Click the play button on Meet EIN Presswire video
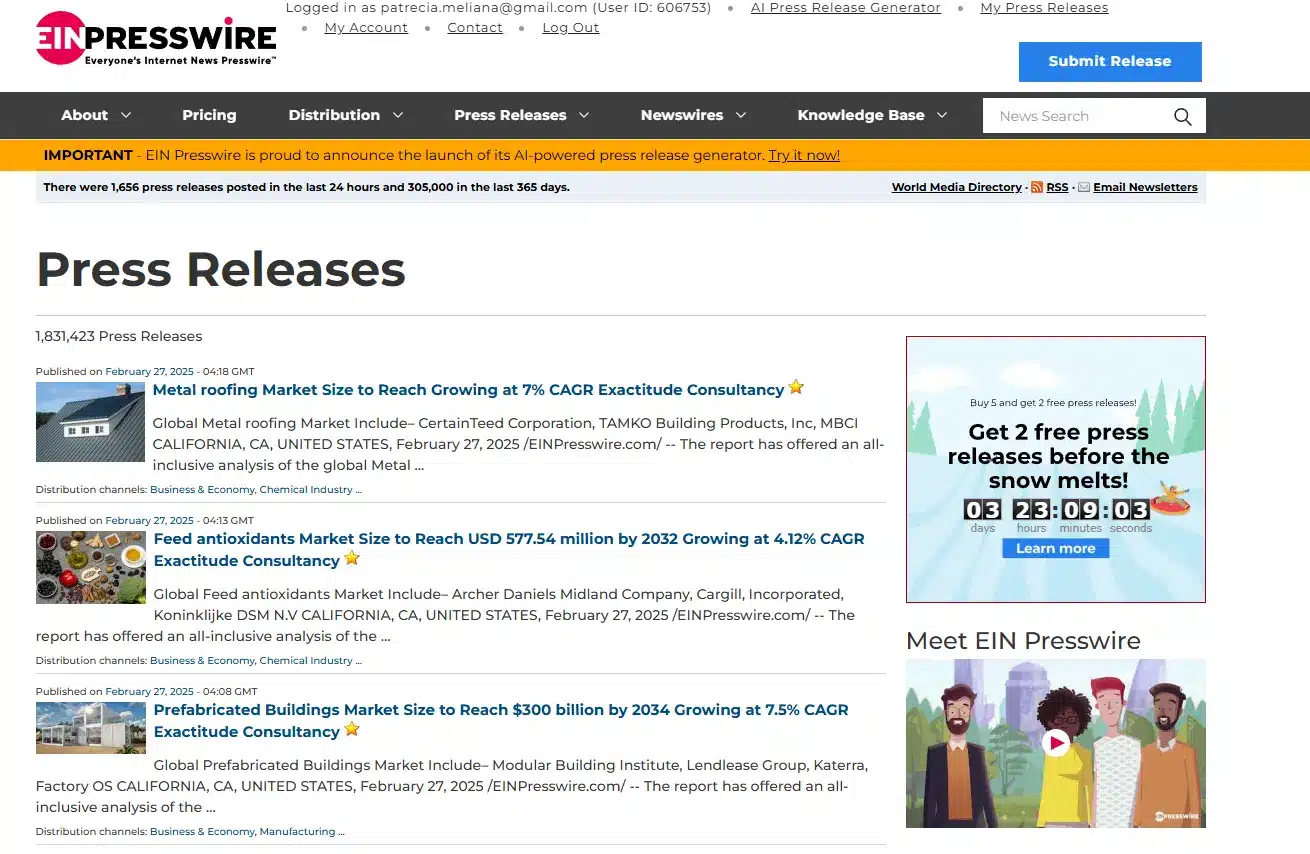1310x854 pixels. point(1058,743)
